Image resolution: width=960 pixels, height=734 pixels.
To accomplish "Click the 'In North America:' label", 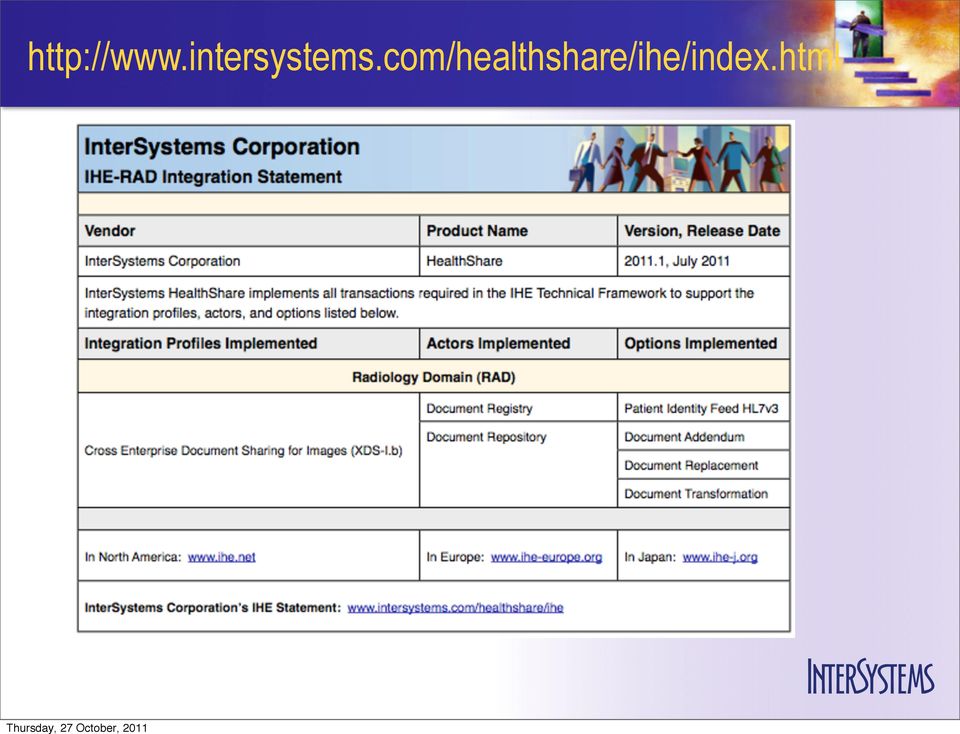I will [133, 557].
